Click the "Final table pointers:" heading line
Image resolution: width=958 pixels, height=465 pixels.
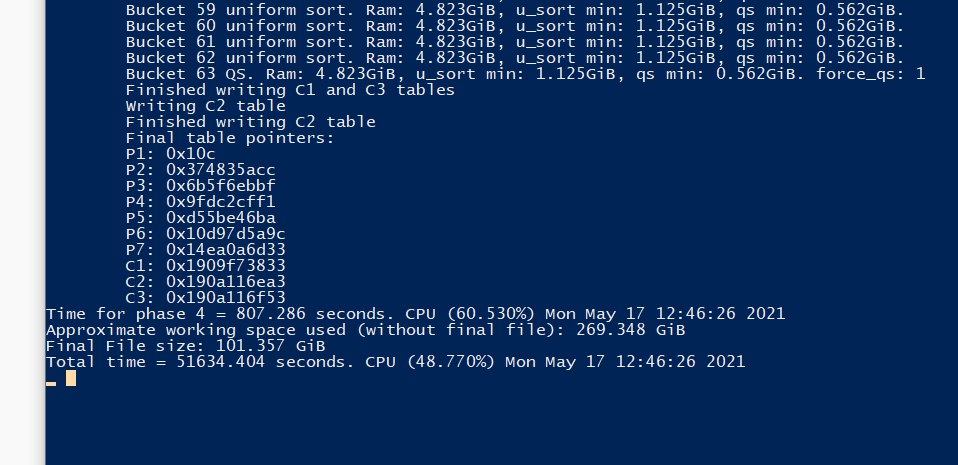tap(230, 137)
